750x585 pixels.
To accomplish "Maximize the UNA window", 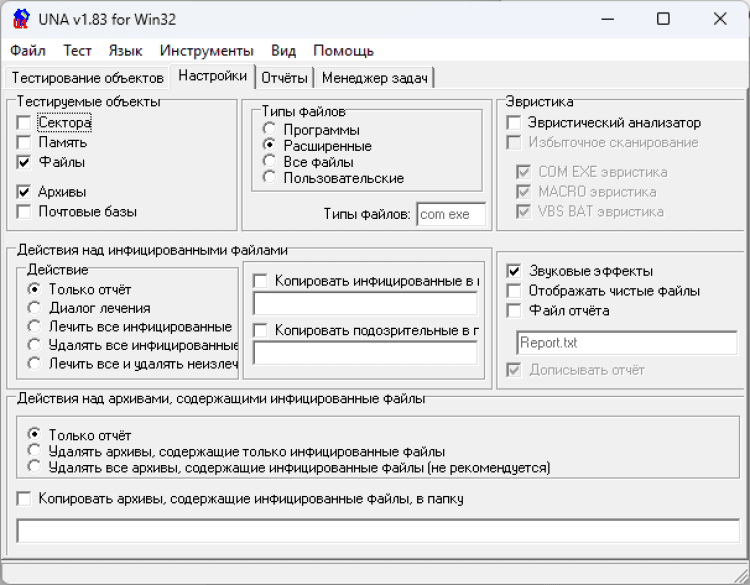I will click(x=663, y=19).
